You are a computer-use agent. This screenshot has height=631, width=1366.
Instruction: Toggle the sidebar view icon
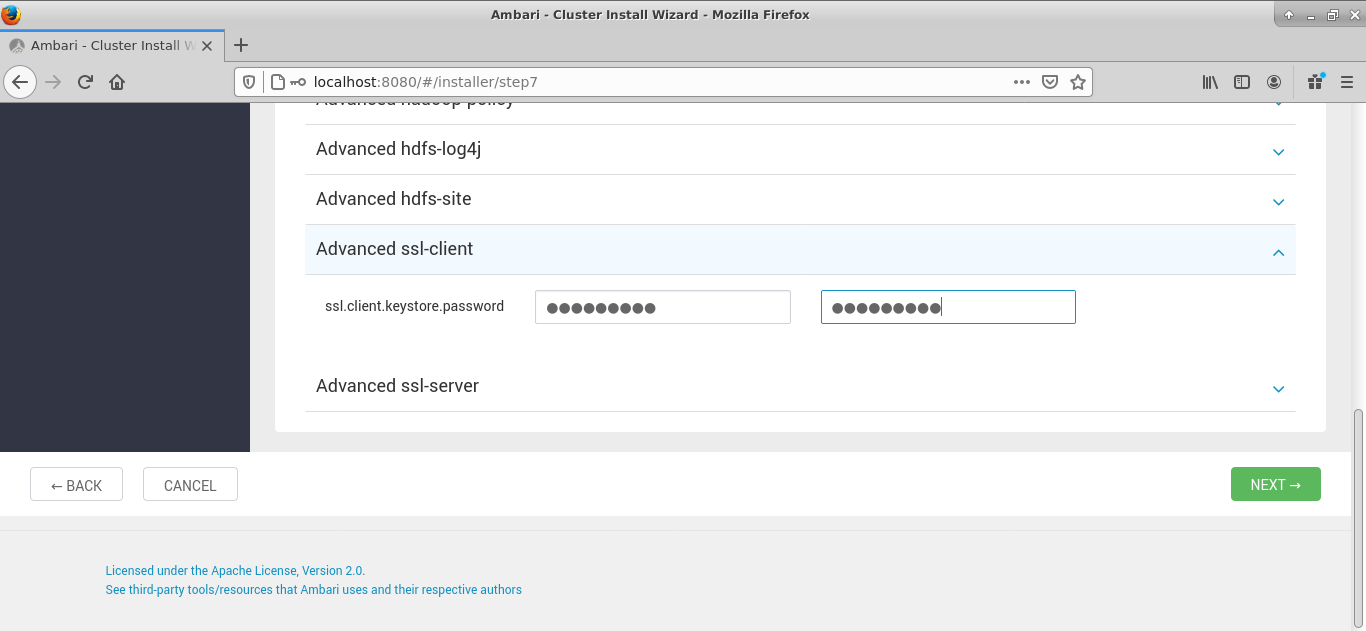[1242, 82]
